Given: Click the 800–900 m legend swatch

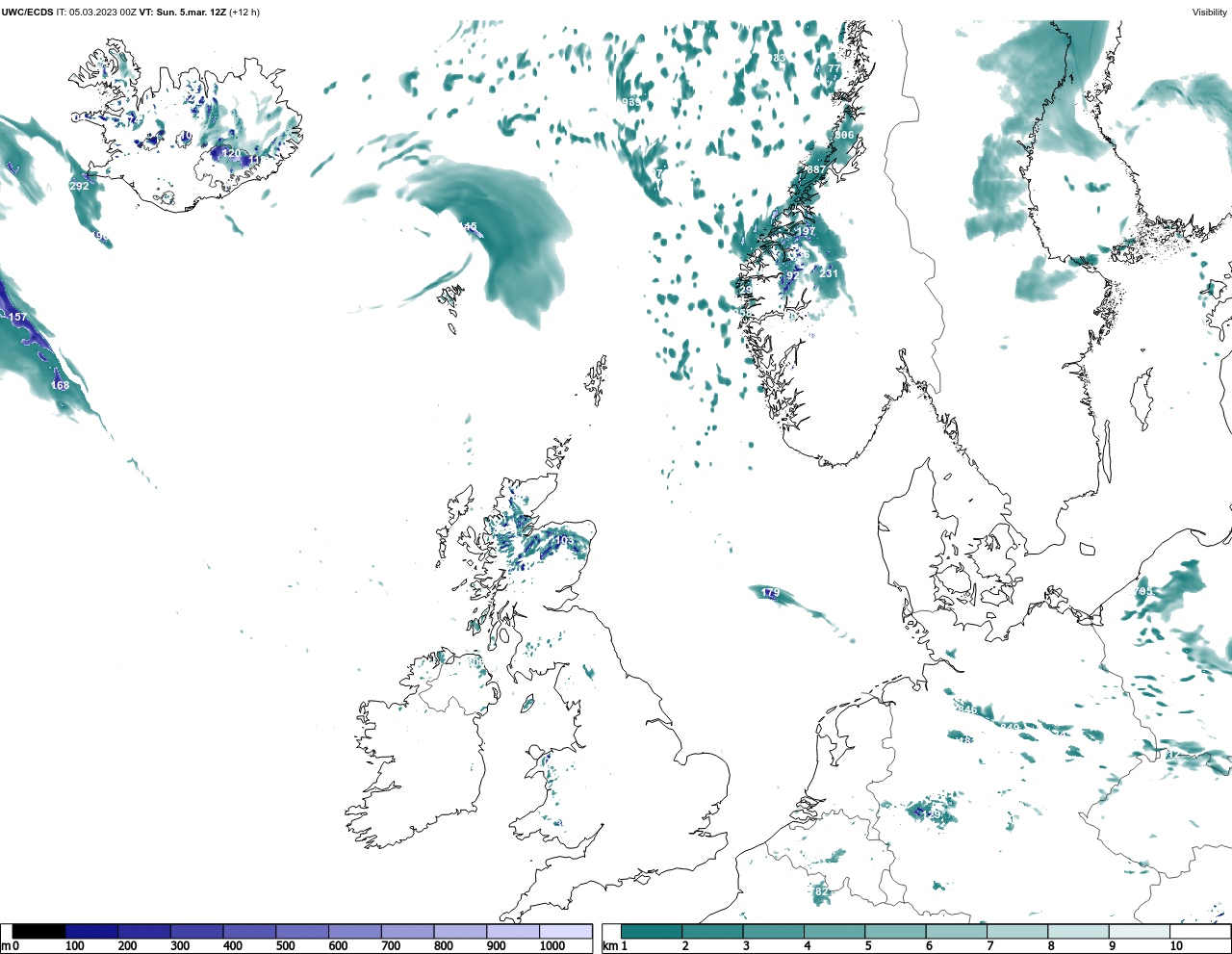Looking at the screenshot, I should (x=460, y=932).
